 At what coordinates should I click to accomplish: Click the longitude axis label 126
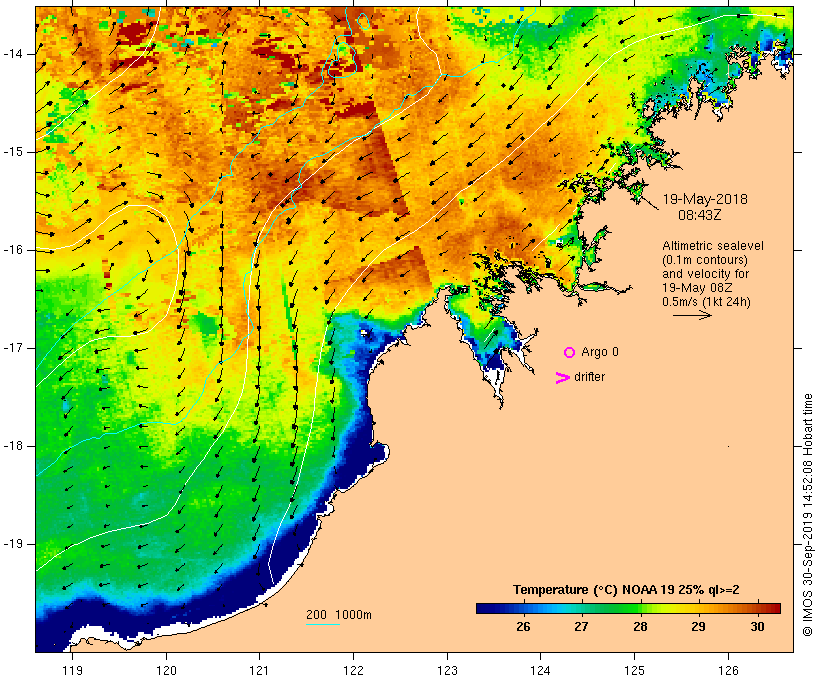[728, 671]
